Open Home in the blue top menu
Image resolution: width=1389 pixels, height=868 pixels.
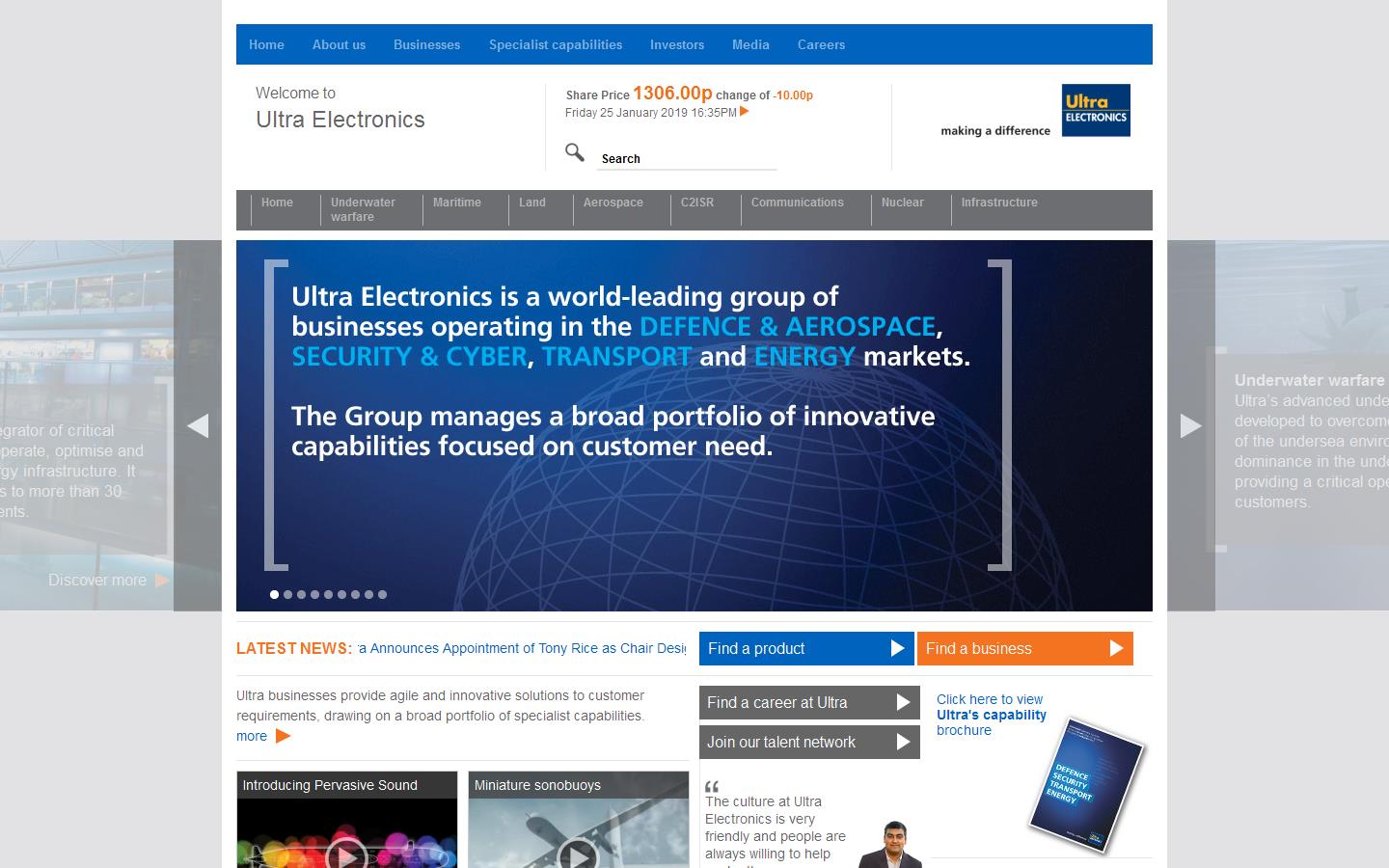click(266, 44)
